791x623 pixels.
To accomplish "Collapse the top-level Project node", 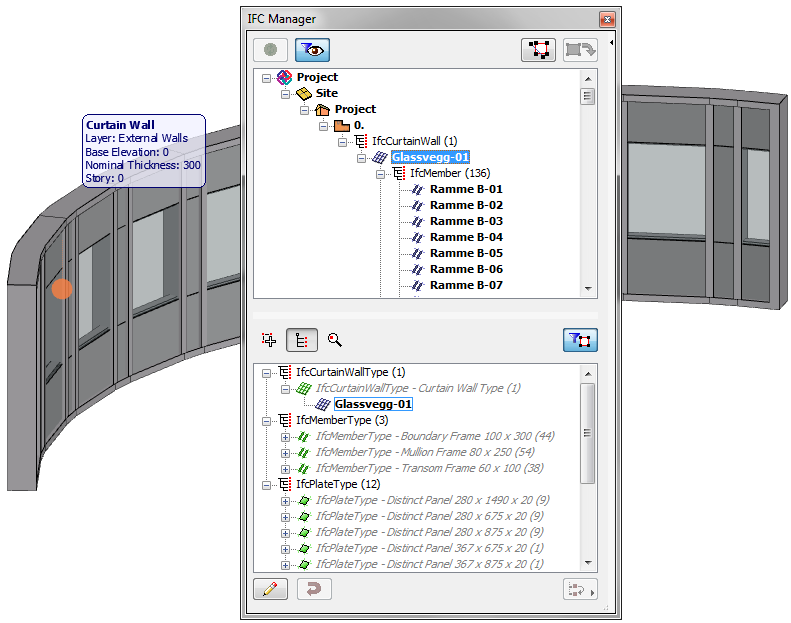I will (266, 78).
